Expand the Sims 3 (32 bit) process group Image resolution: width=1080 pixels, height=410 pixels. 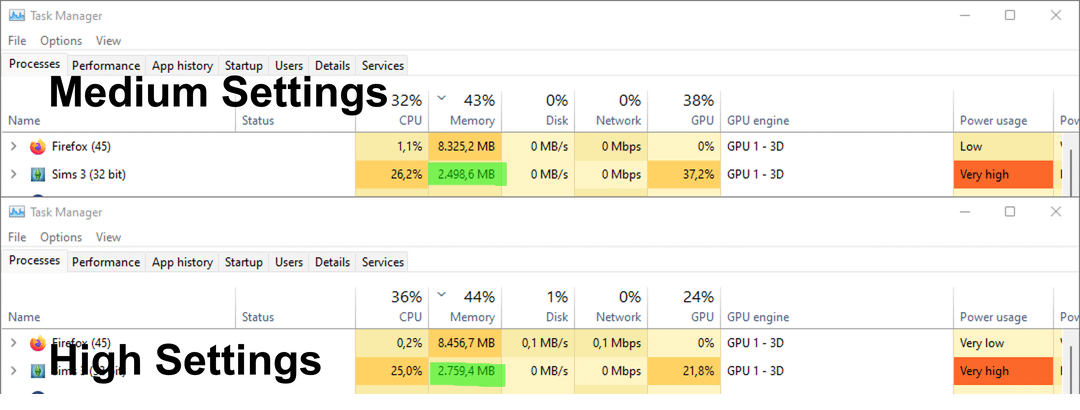tap(13, 175)
